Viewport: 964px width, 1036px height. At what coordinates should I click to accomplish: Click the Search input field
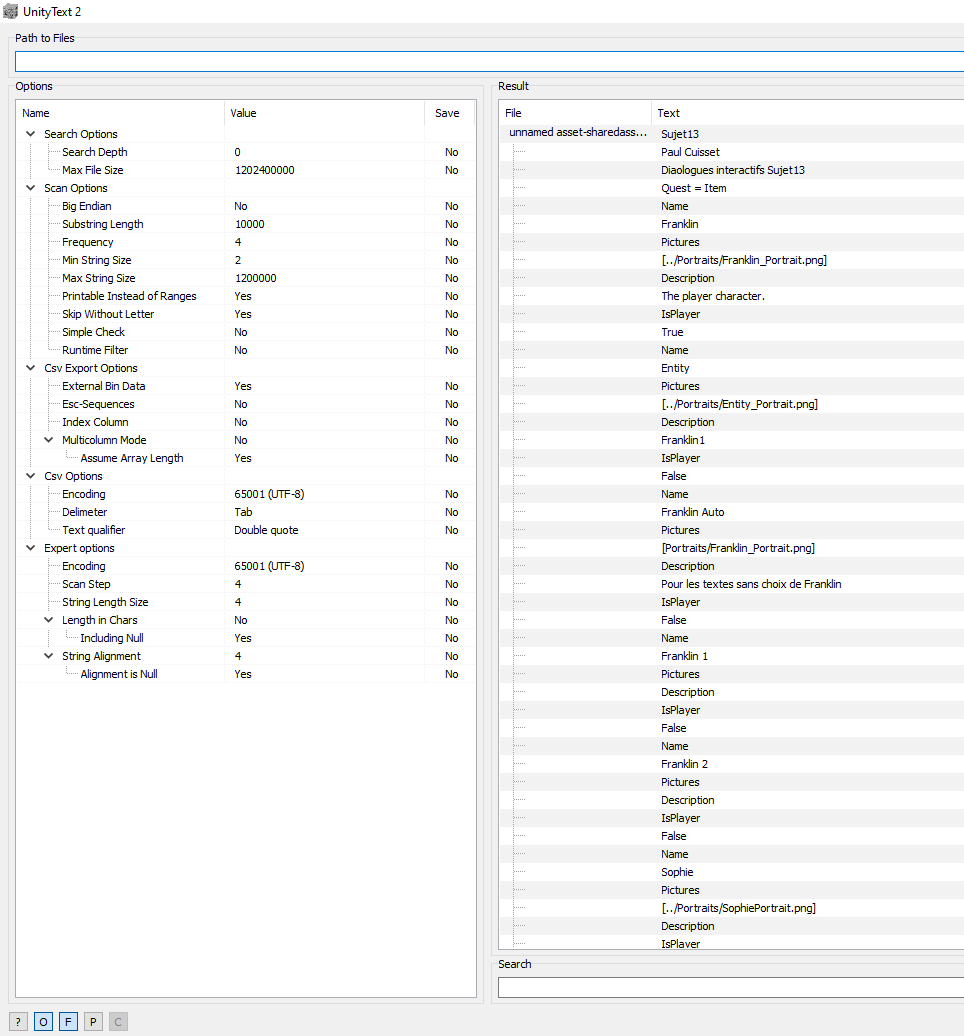(x=730, y=987)
